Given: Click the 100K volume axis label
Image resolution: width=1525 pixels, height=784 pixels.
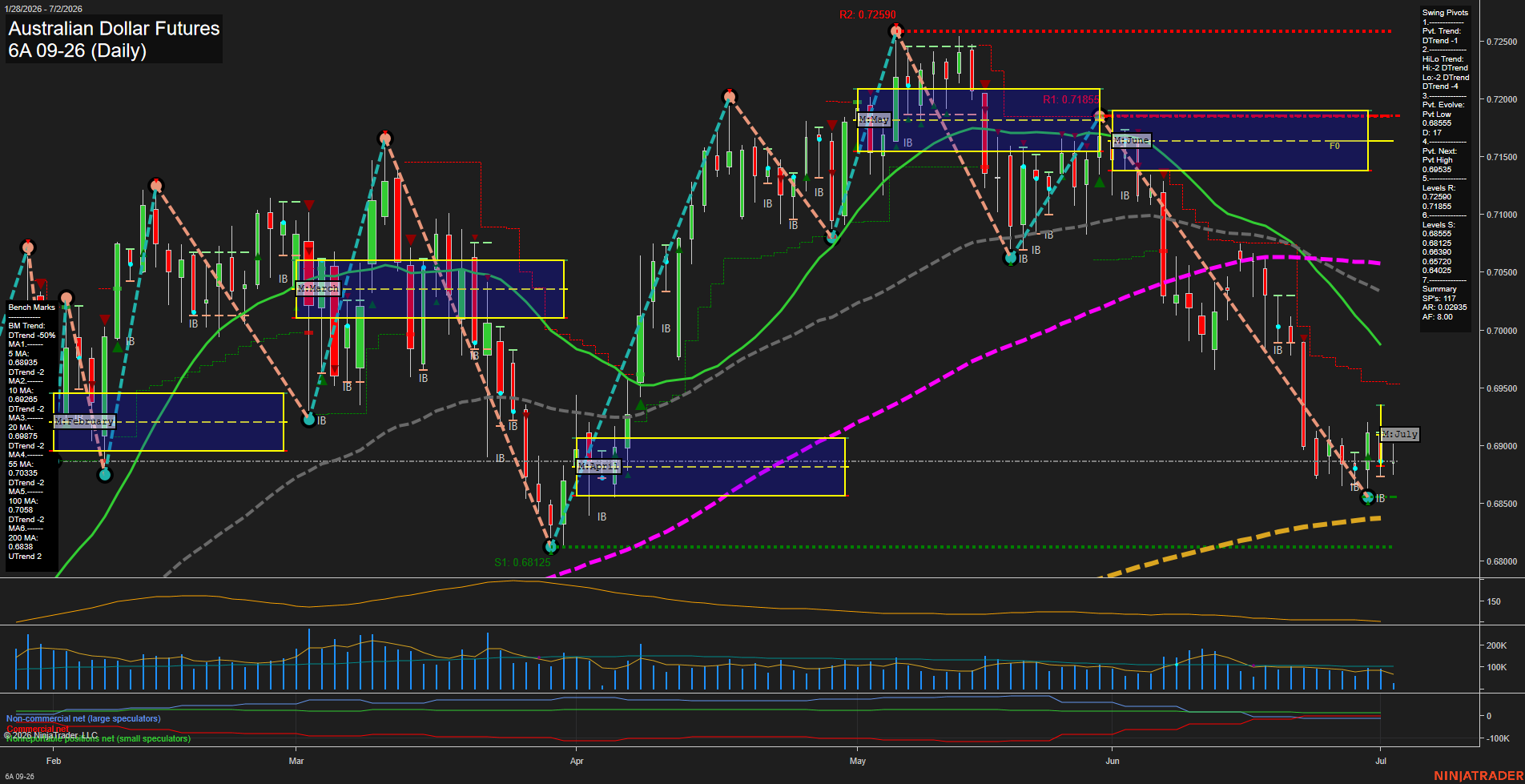Looking at the screenshot, I should pyautogui.click(x=1497, y=667).
